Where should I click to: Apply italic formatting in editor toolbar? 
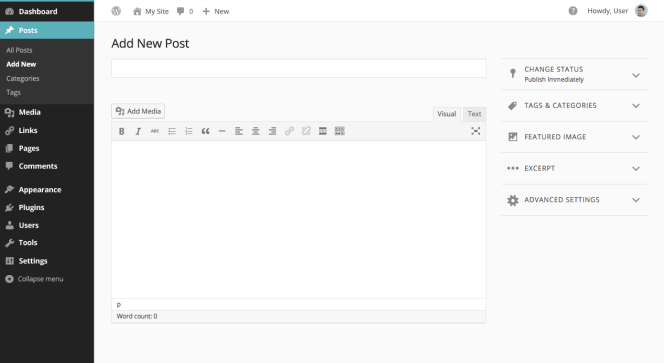[x=138, y=131]
